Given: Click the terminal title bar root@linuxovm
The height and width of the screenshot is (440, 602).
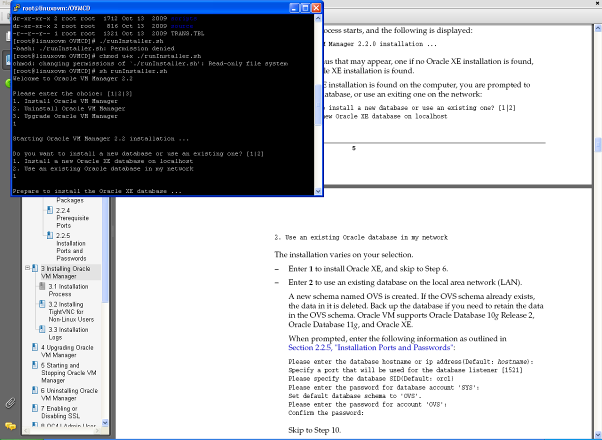Looking at the screenshot, I should (x=56, y=8).
